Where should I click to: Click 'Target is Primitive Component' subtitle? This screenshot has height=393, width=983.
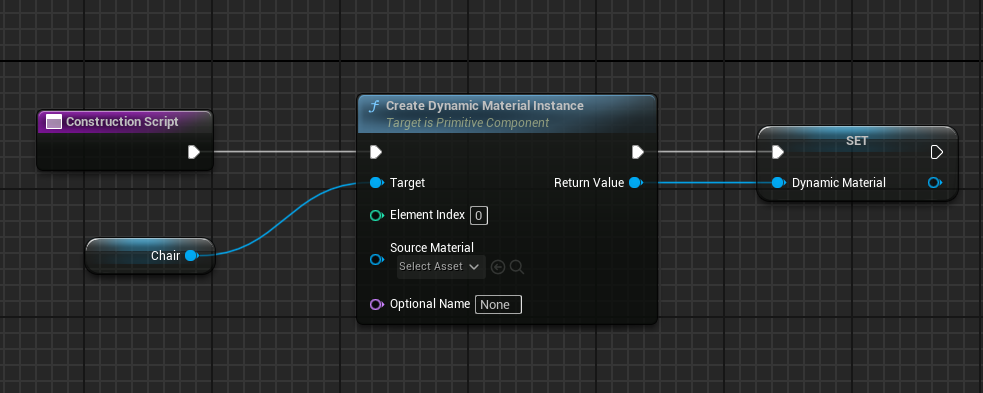pyautogui.click(x=467, y=123)
